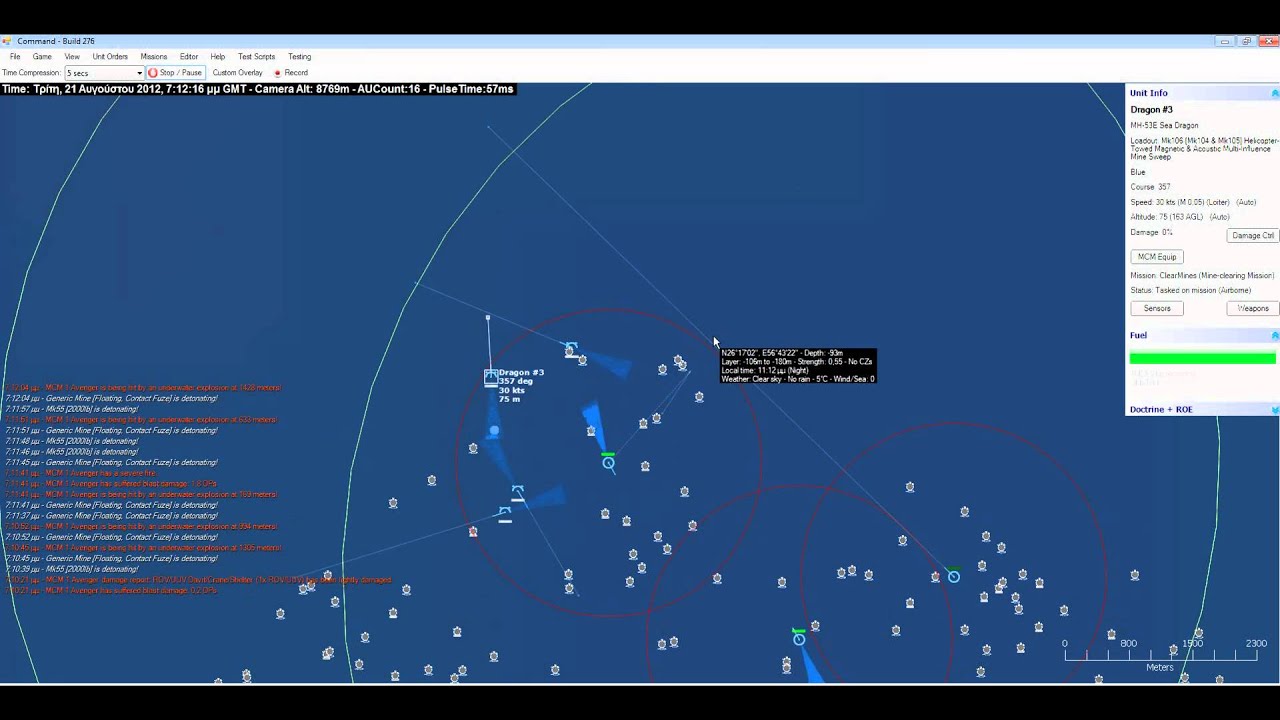
Task: Click the helicopter icon north of Dragon #3's sweep
Action: click(x=570, y=347)
